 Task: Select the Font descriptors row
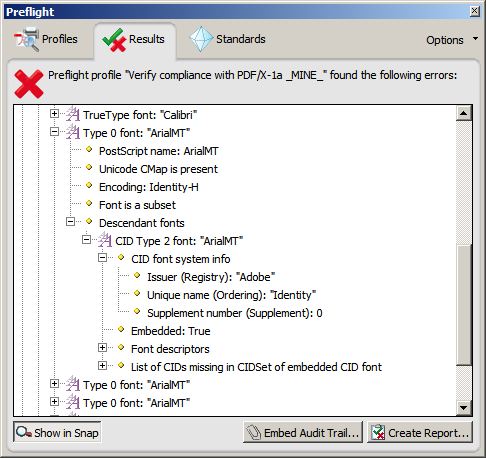170,349
